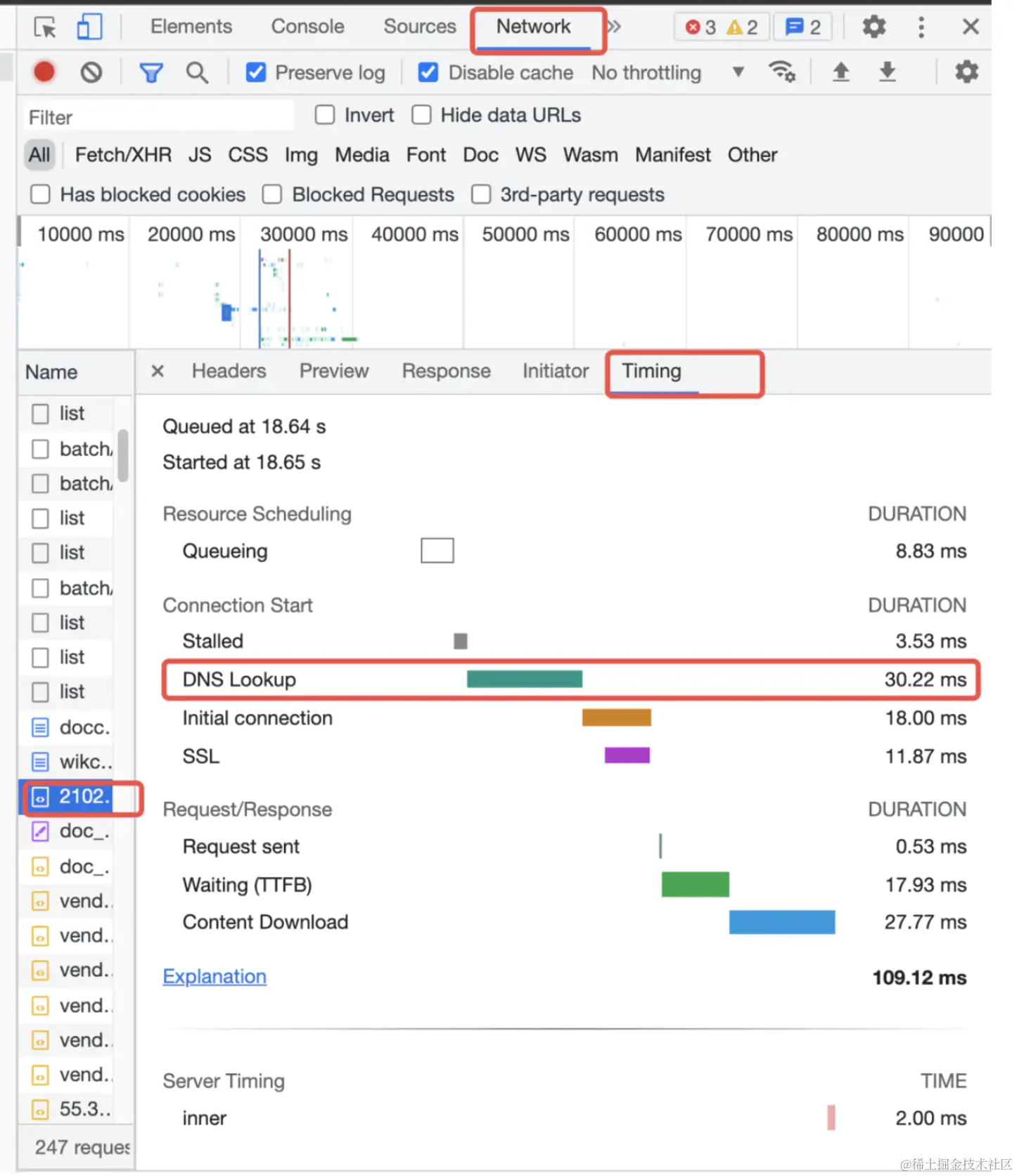Click the 30000 ms mark in overview timeline
This screenshot has height=1176, width=1017.
point(303,234)
